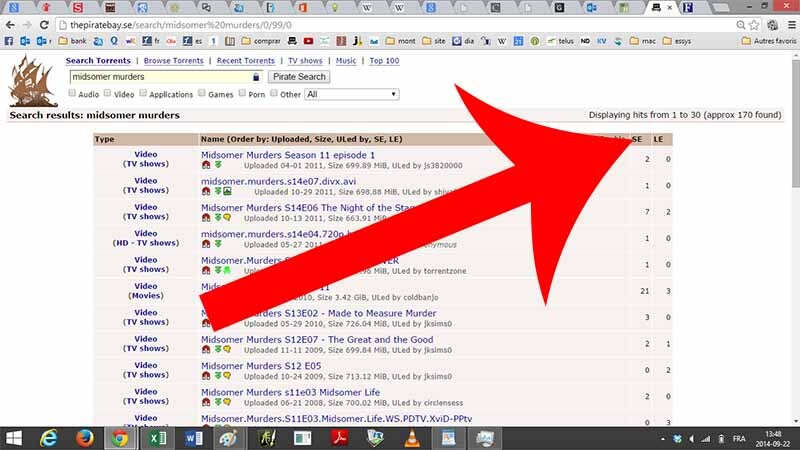This screenshot has height=450, width=800.
Task: Open the Facebook bookmark icon
Action: [x=9, y=41]
